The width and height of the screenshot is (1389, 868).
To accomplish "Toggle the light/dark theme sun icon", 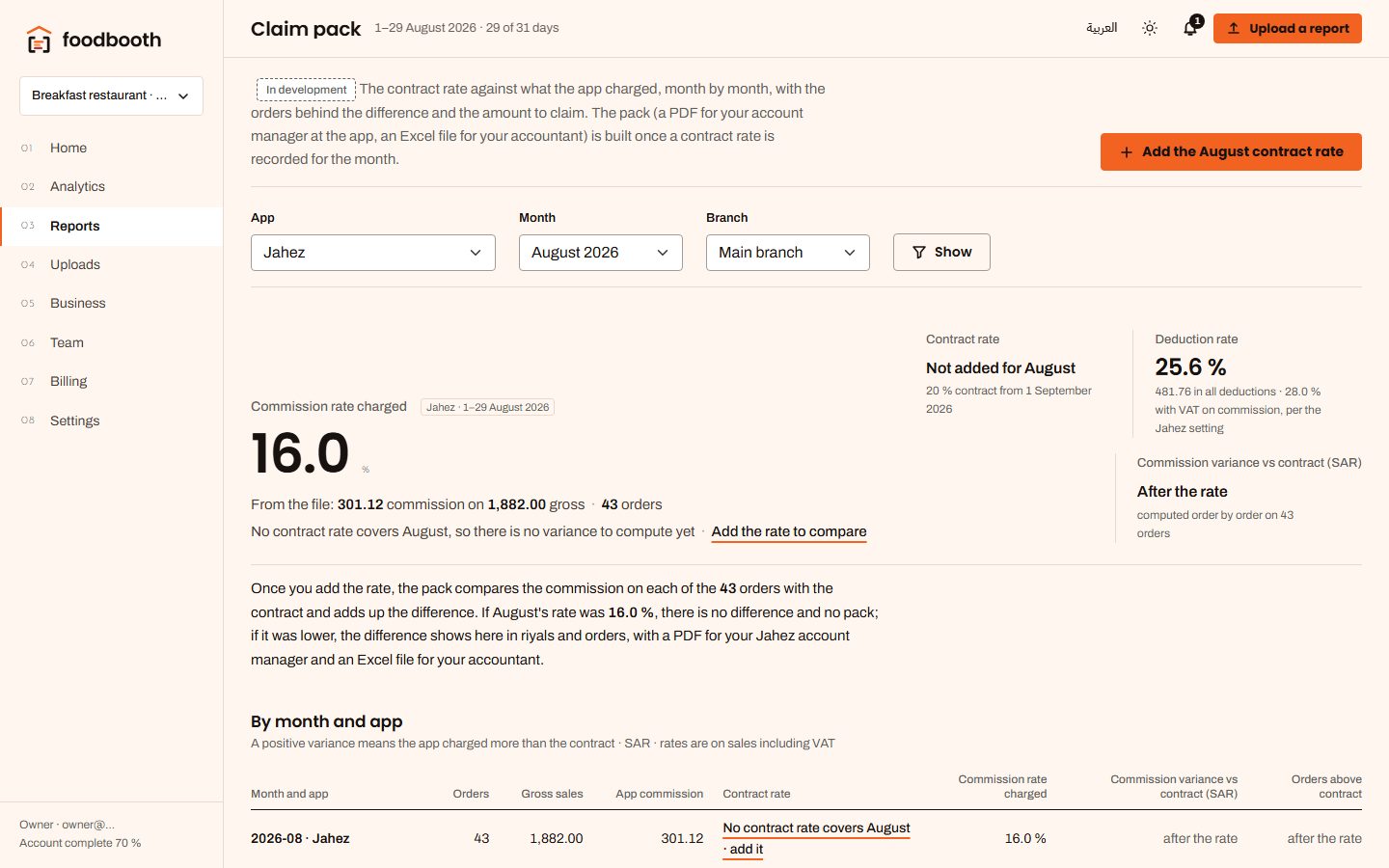I will pos(1150,28).
